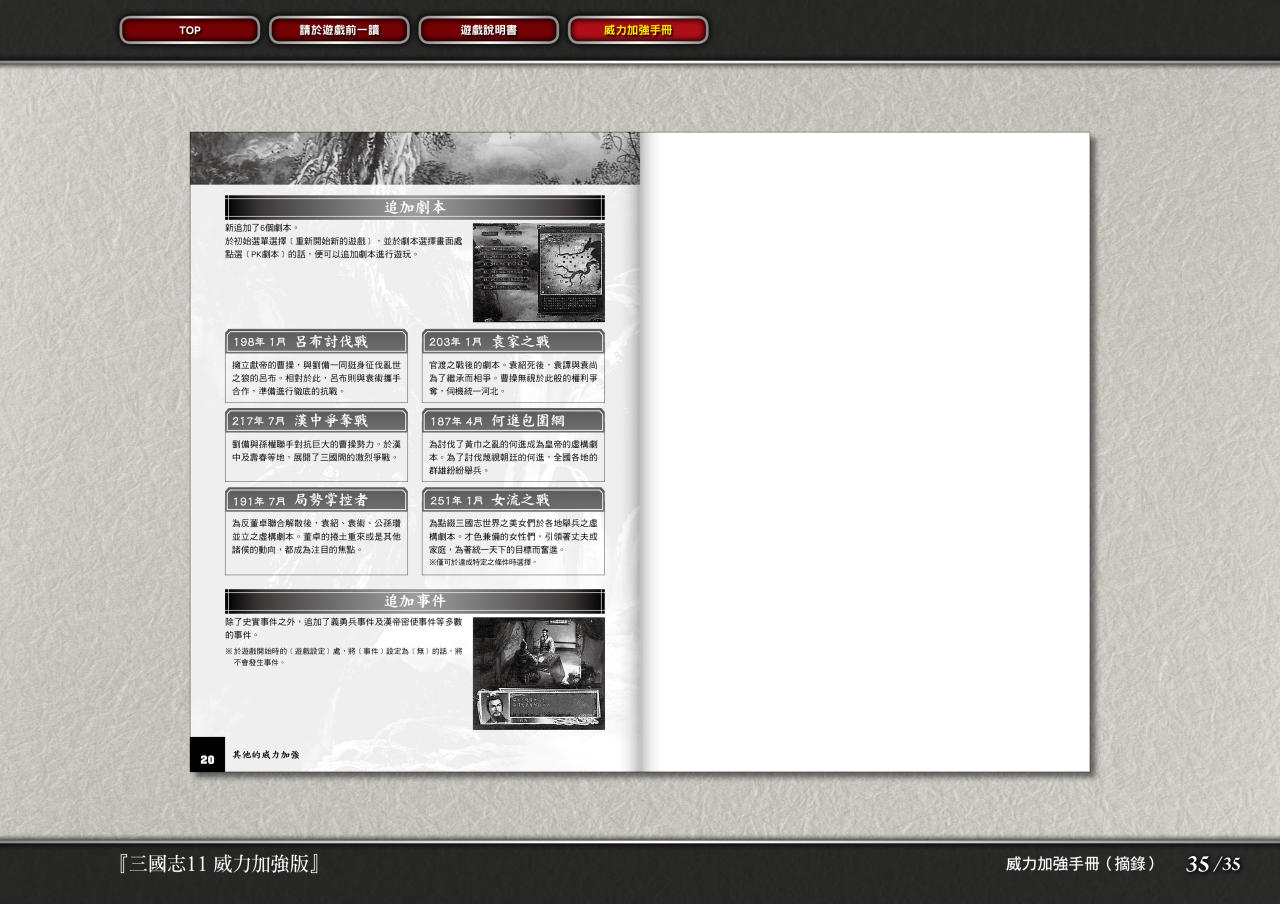Click the text 除了史實事件之外 paragraph
Viewport: 1280px width, 904px height.
(x=344, y=628)
